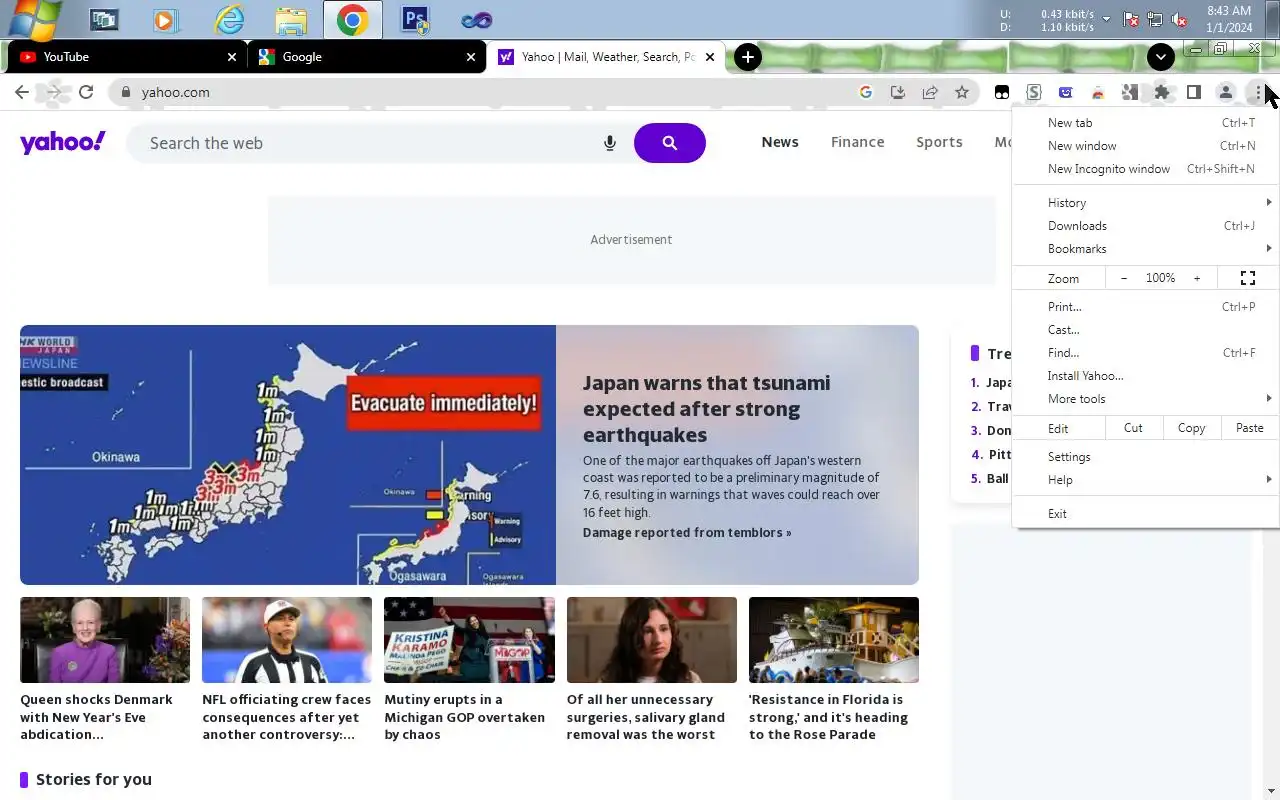The height and width of the screenshot is (800, 1280).
Task: Close the YouTube tab
Action: [x=232, y=57]
